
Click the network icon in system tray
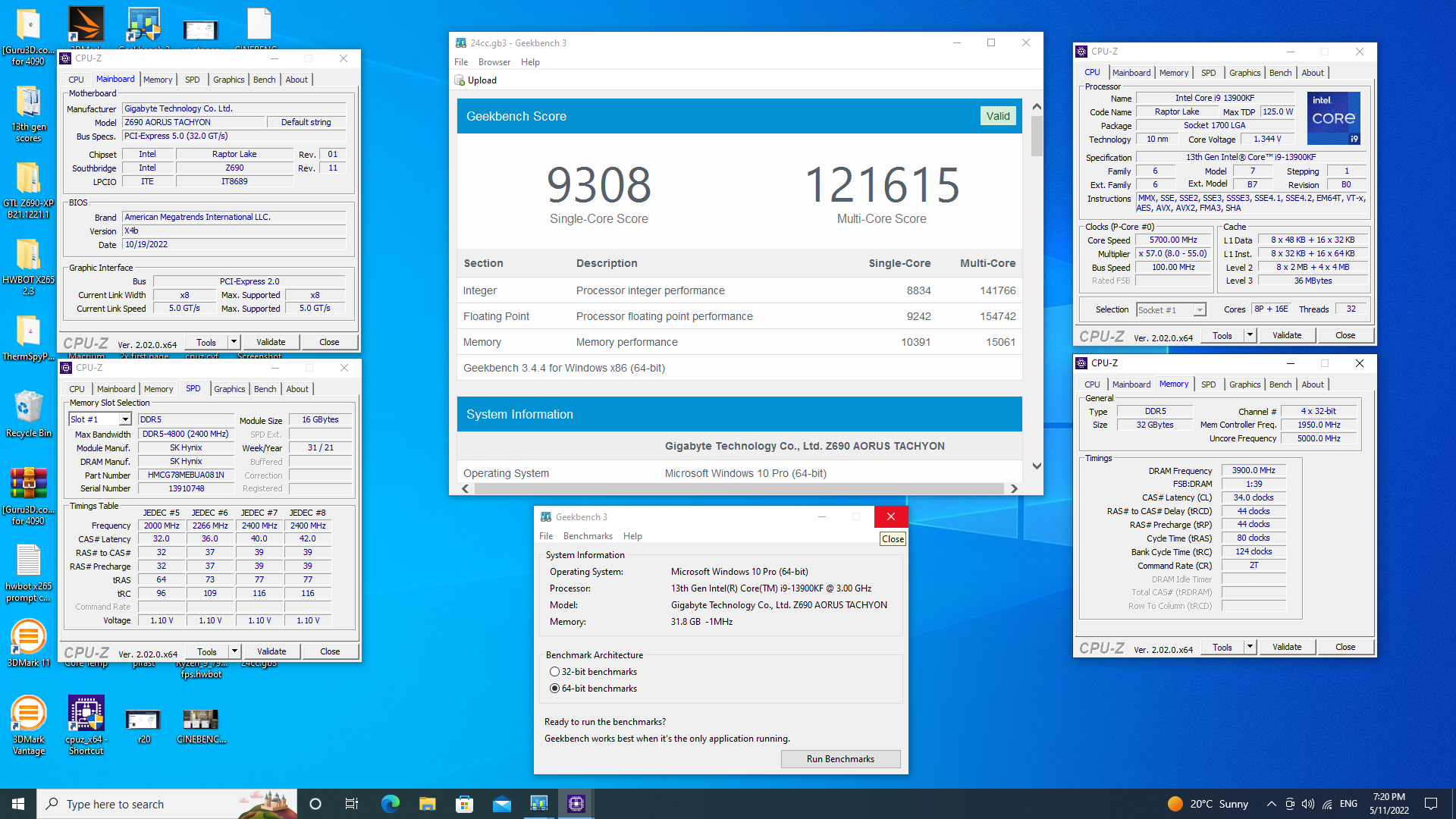point(1327,804)
